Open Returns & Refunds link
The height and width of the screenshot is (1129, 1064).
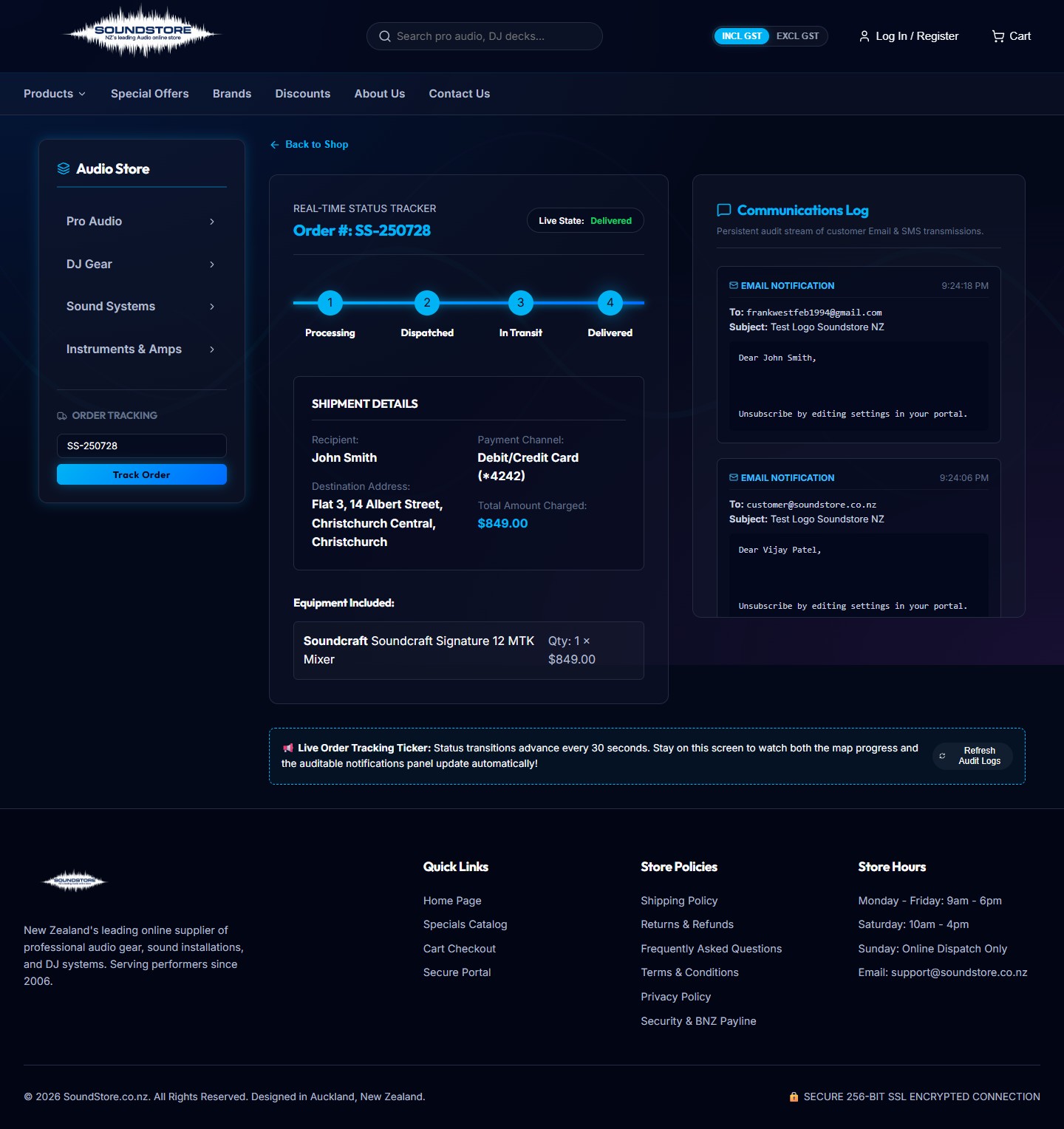687,924
